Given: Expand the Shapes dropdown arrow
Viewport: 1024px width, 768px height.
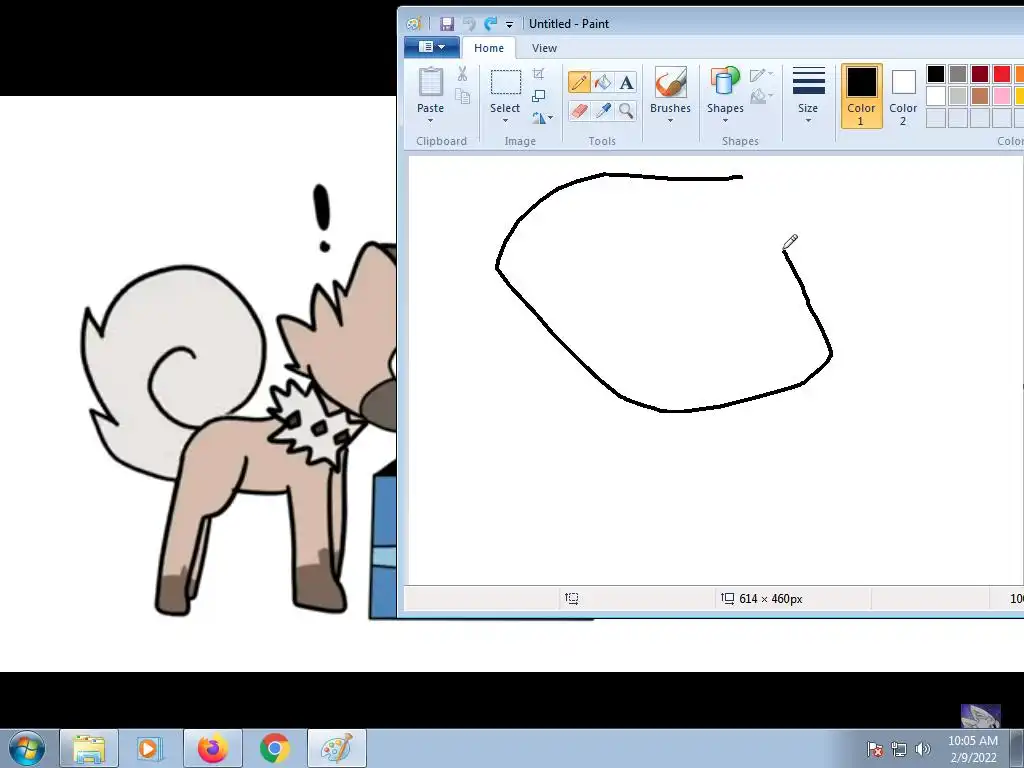Looking at the screenshot, I should click(x=725, y=121).
